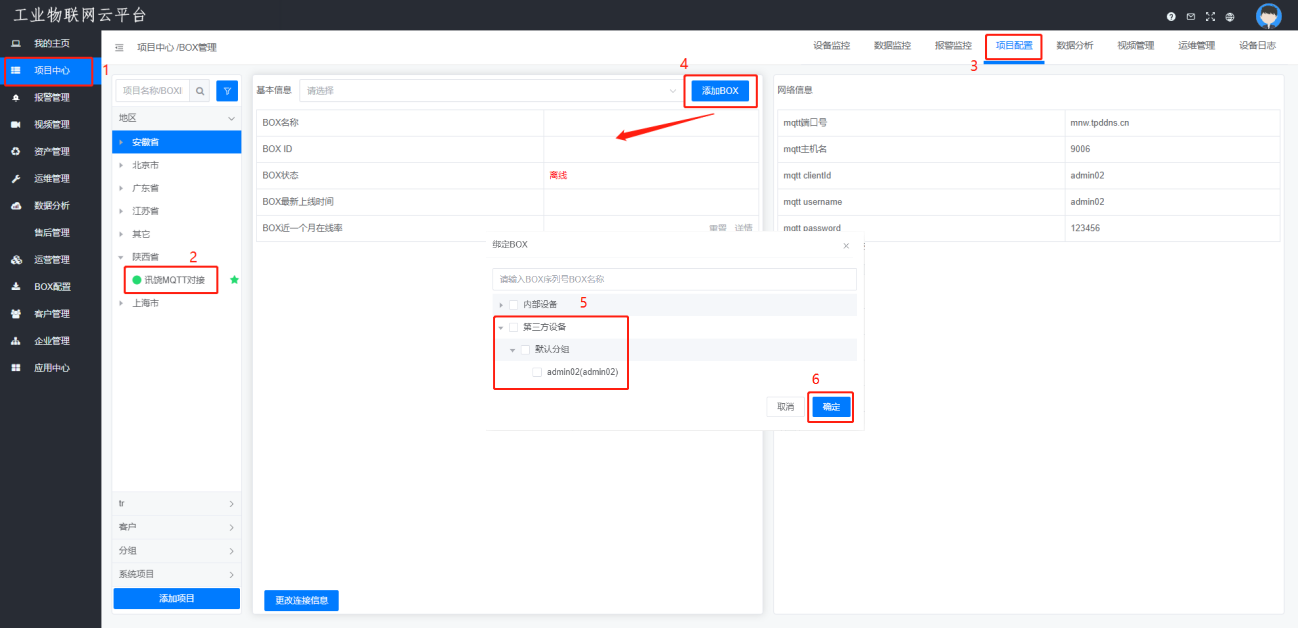The width and height of the screenshot is (1298, 628).
Task: Close the 绑定BOX dialog
Action: pos(846,245)
